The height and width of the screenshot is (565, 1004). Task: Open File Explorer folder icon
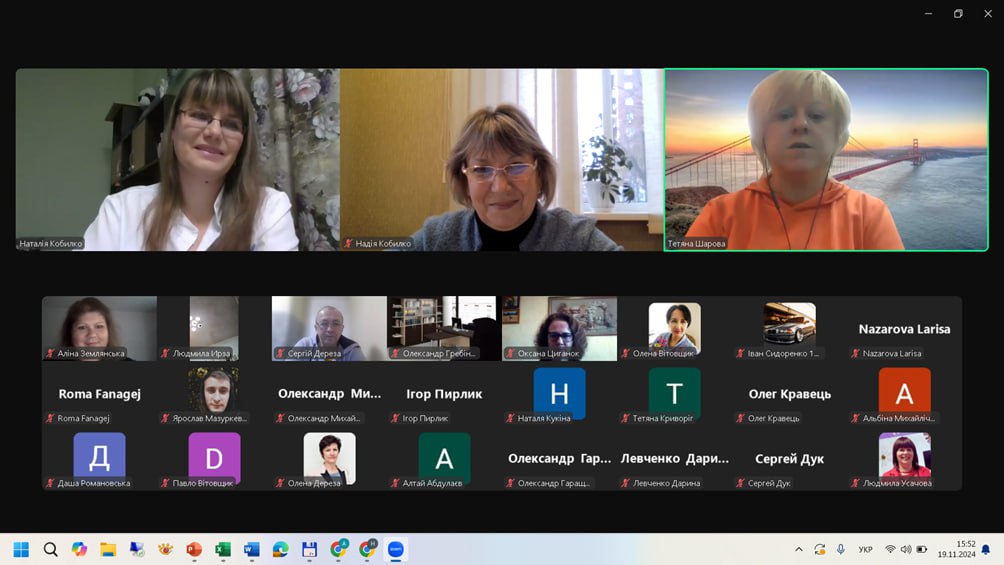click(x=108, y=550)
